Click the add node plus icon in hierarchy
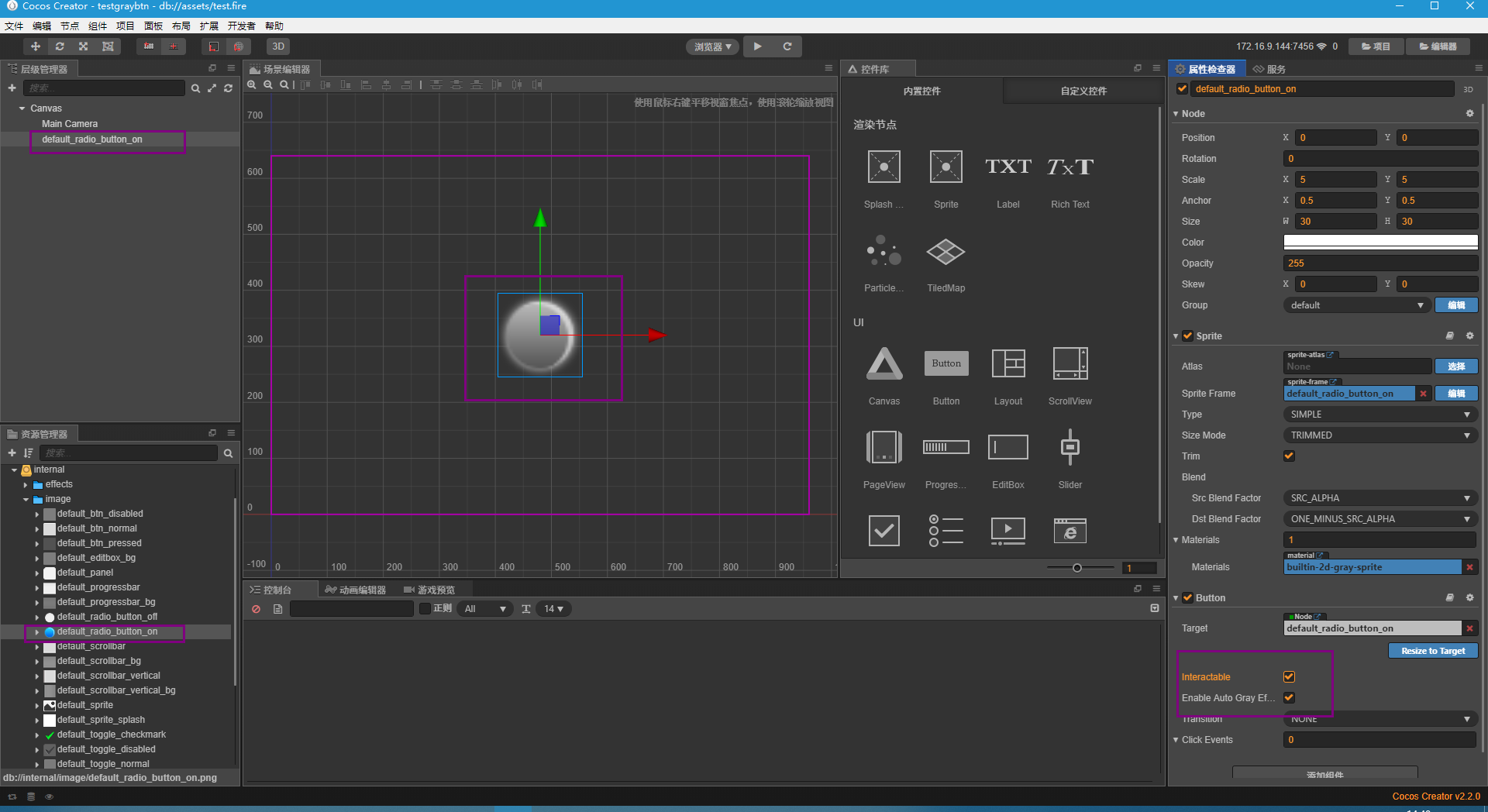This screenshot has height=812, width=1488. click(12, 88)
